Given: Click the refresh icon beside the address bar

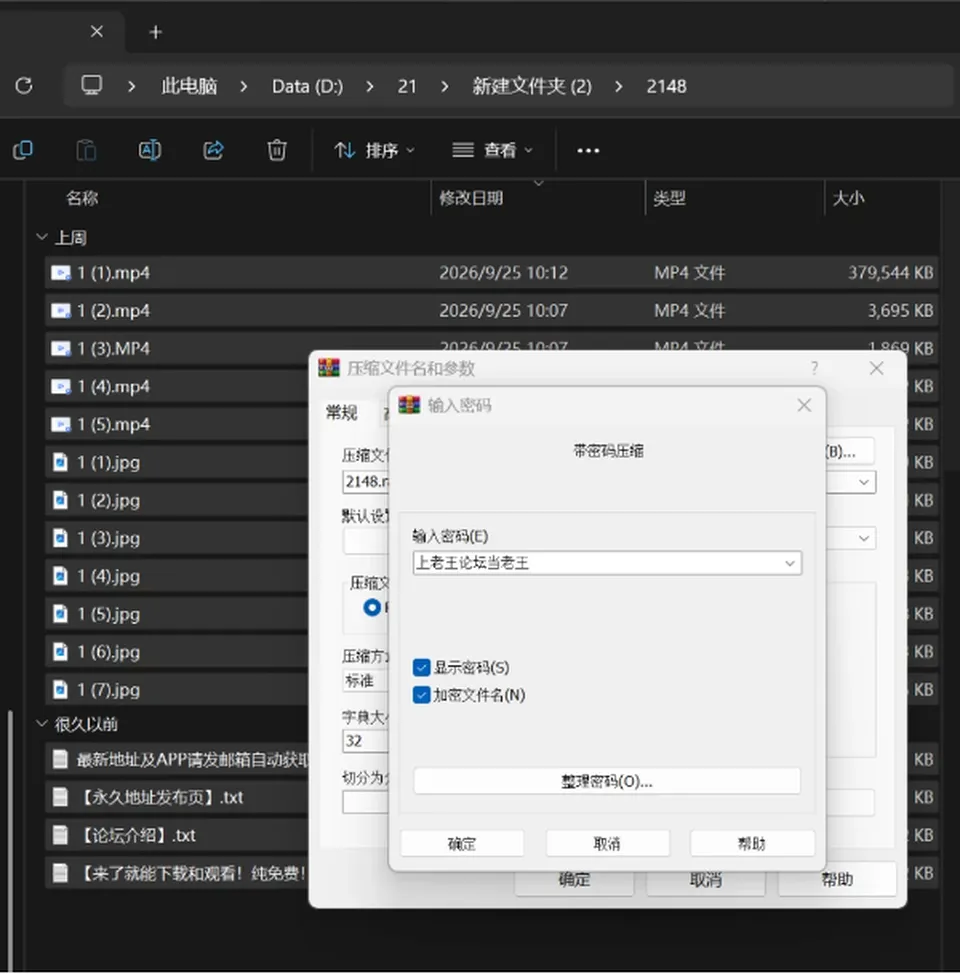Looking at the screenshot, I should [x=24, y=85].
